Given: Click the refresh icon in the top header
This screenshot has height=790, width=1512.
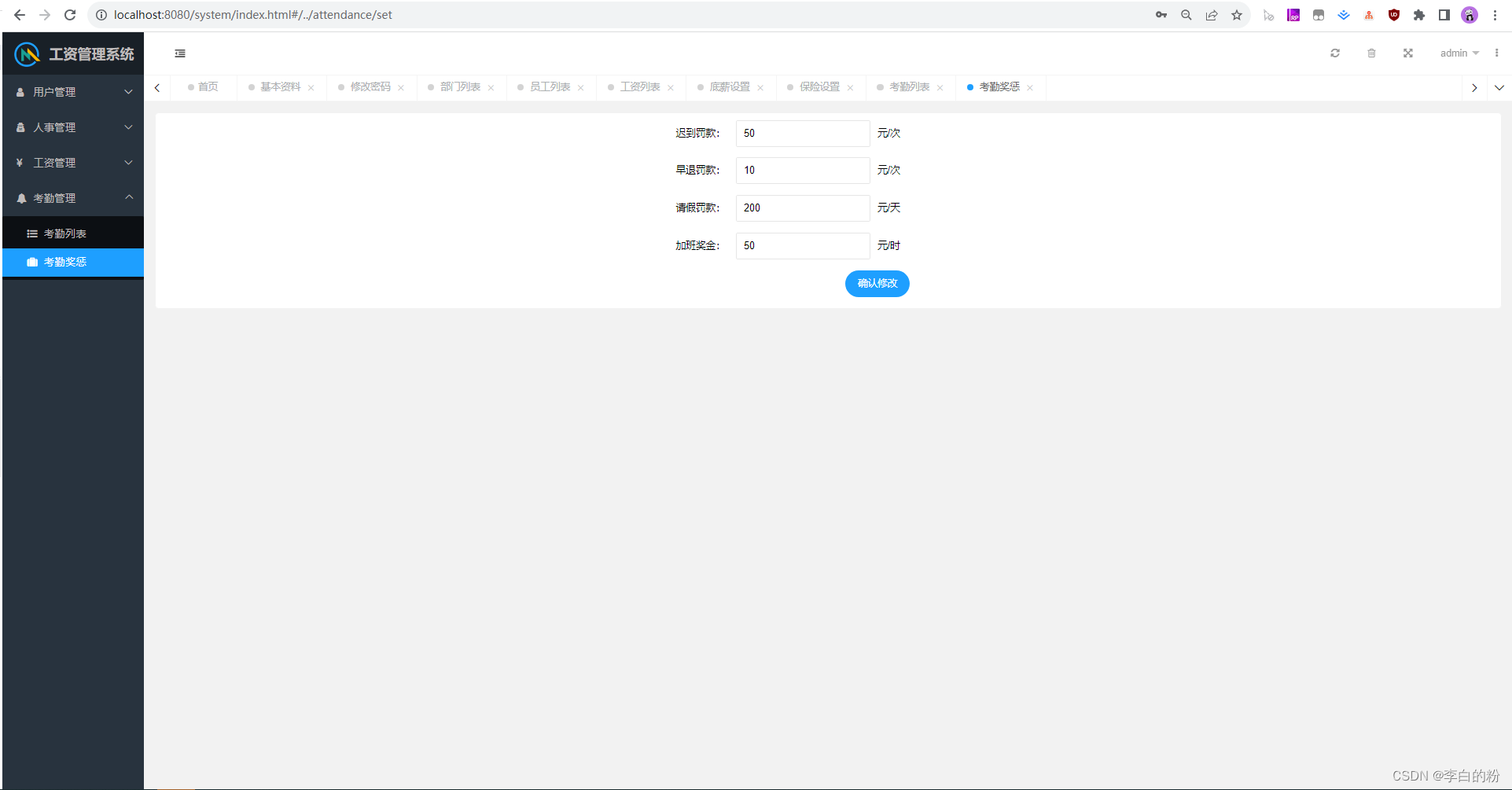Looking at the screenshot, I should tap(1335, 53).
